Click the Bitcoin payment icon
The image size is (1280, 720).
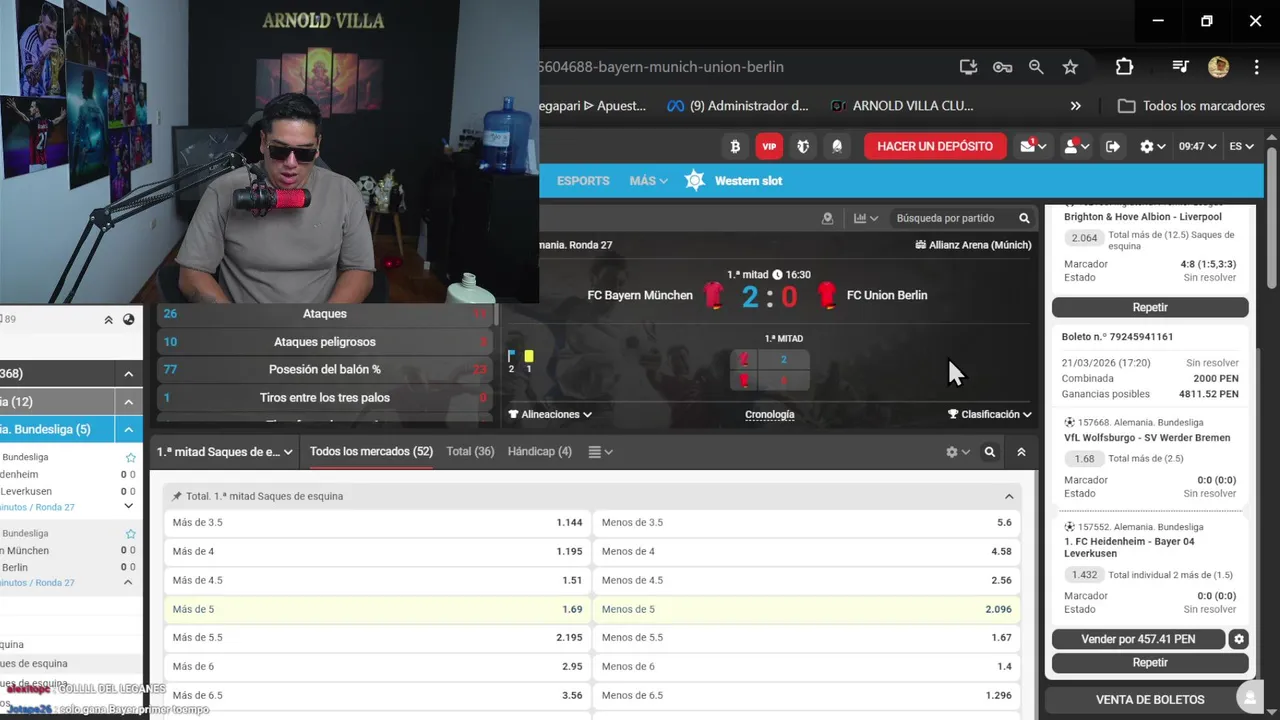coord(735,146)
